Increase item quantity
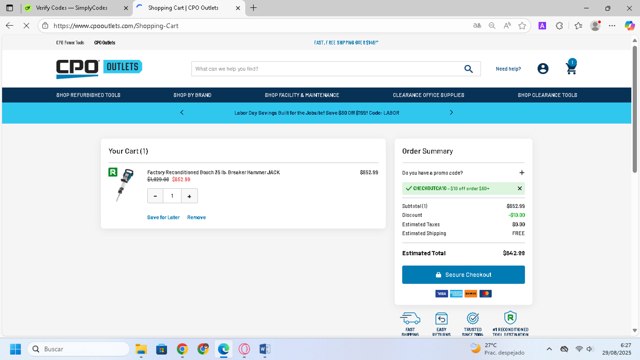The width and height of the screenshot is (640, 360). 189,196
